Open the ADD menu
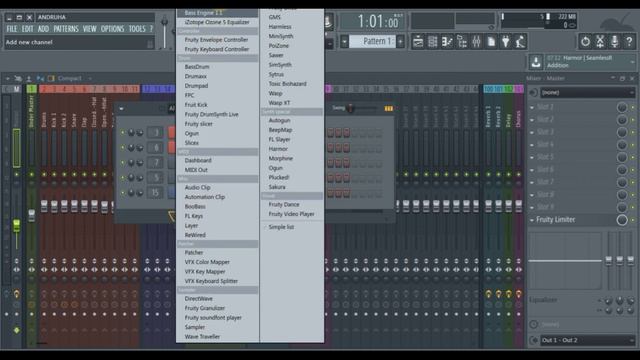The image size is (640, 360). pyautogui.click(x=43, y=29)
